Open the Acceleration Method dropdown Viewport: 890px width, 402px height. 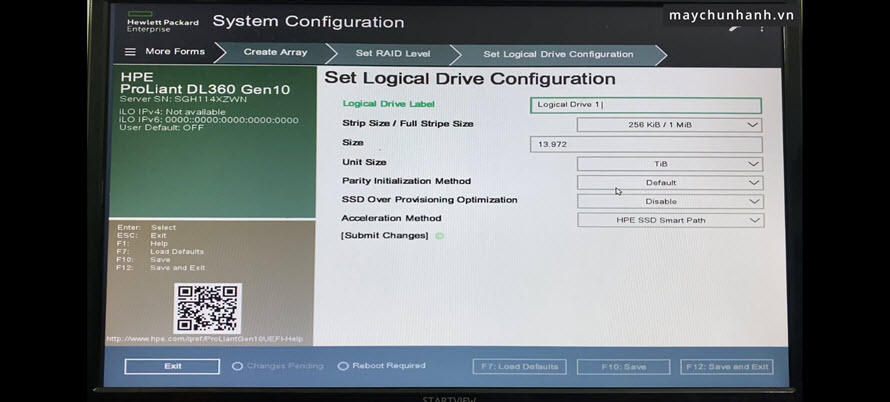[670, 220]
